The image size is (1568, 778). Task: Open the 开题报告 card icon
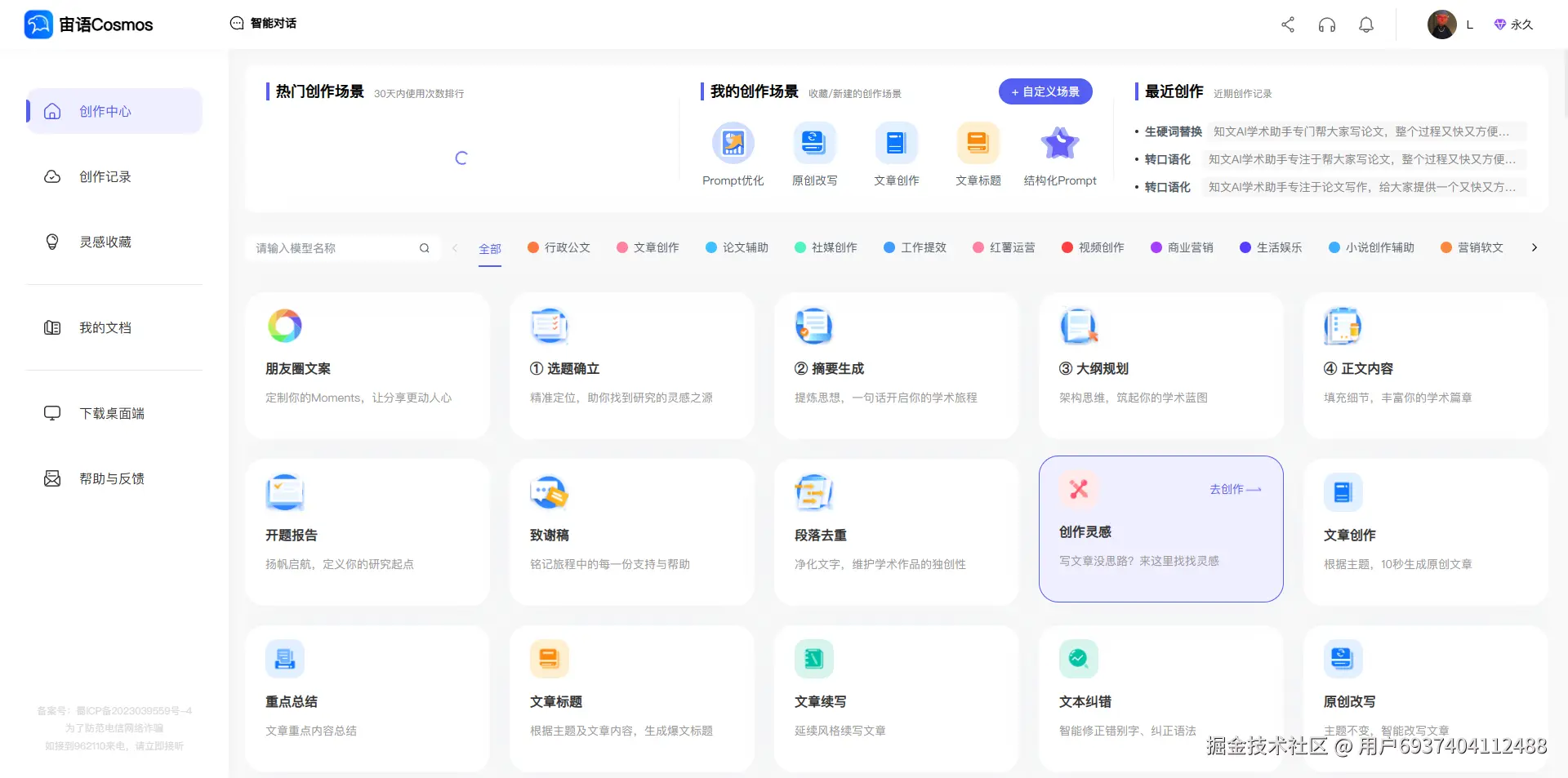285,492
